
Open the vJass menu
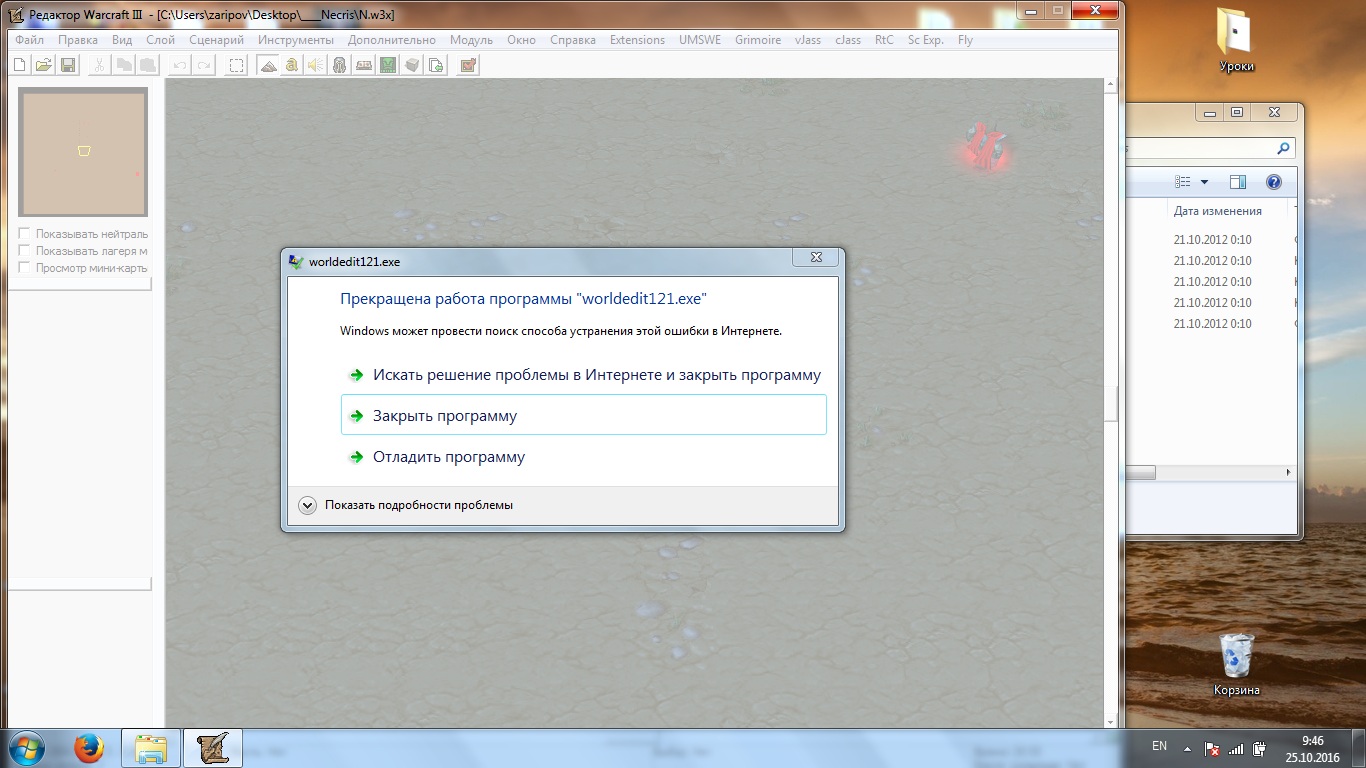807,40
